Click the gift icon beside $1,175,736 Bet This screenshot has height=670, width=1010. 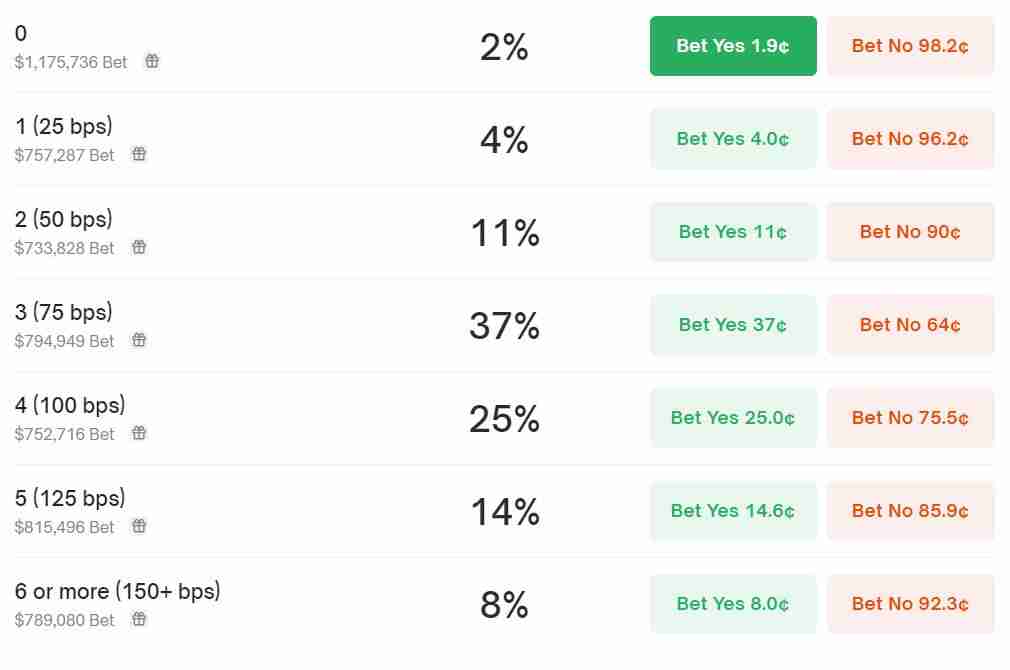coord(152,61)
